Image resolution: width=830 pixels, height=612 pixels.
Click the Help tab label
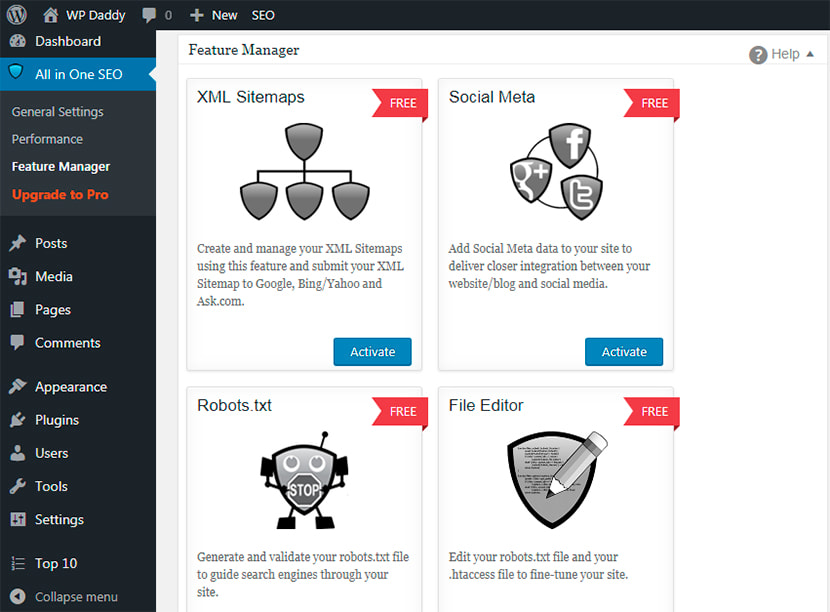tap(785, 54)
